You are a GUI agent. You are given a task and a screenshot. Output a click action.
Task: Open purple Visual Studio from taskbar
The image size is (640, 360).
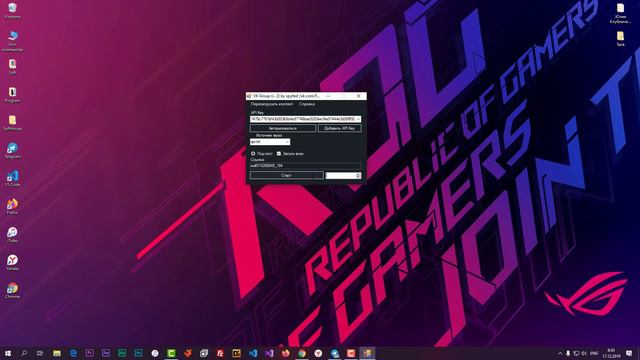point(269,353)
